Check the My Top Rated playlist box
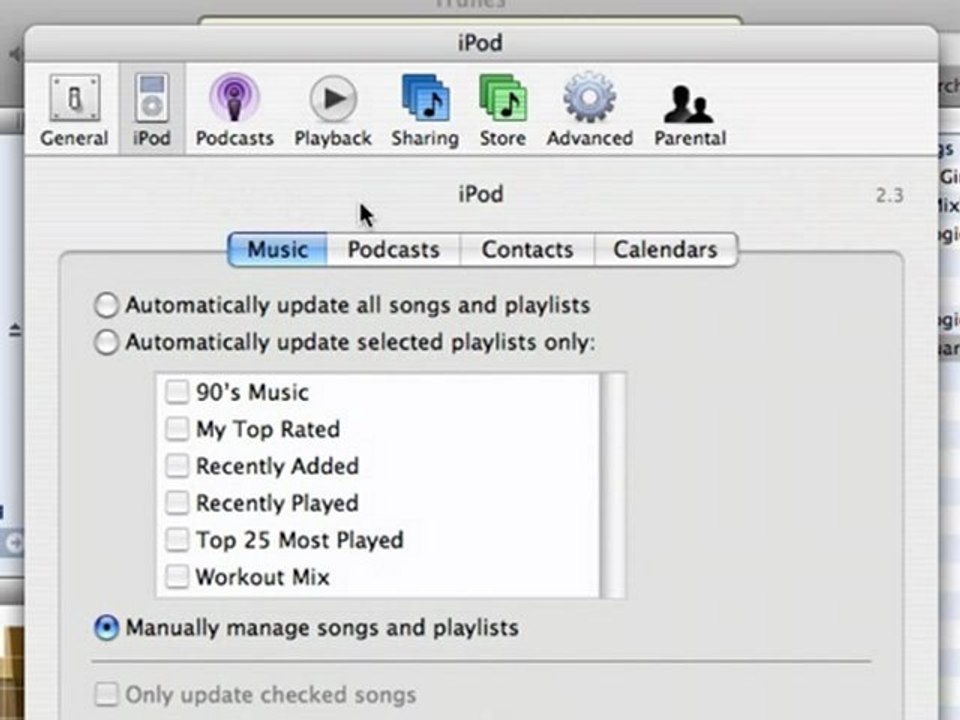960x720 pixels. [177, 429]
